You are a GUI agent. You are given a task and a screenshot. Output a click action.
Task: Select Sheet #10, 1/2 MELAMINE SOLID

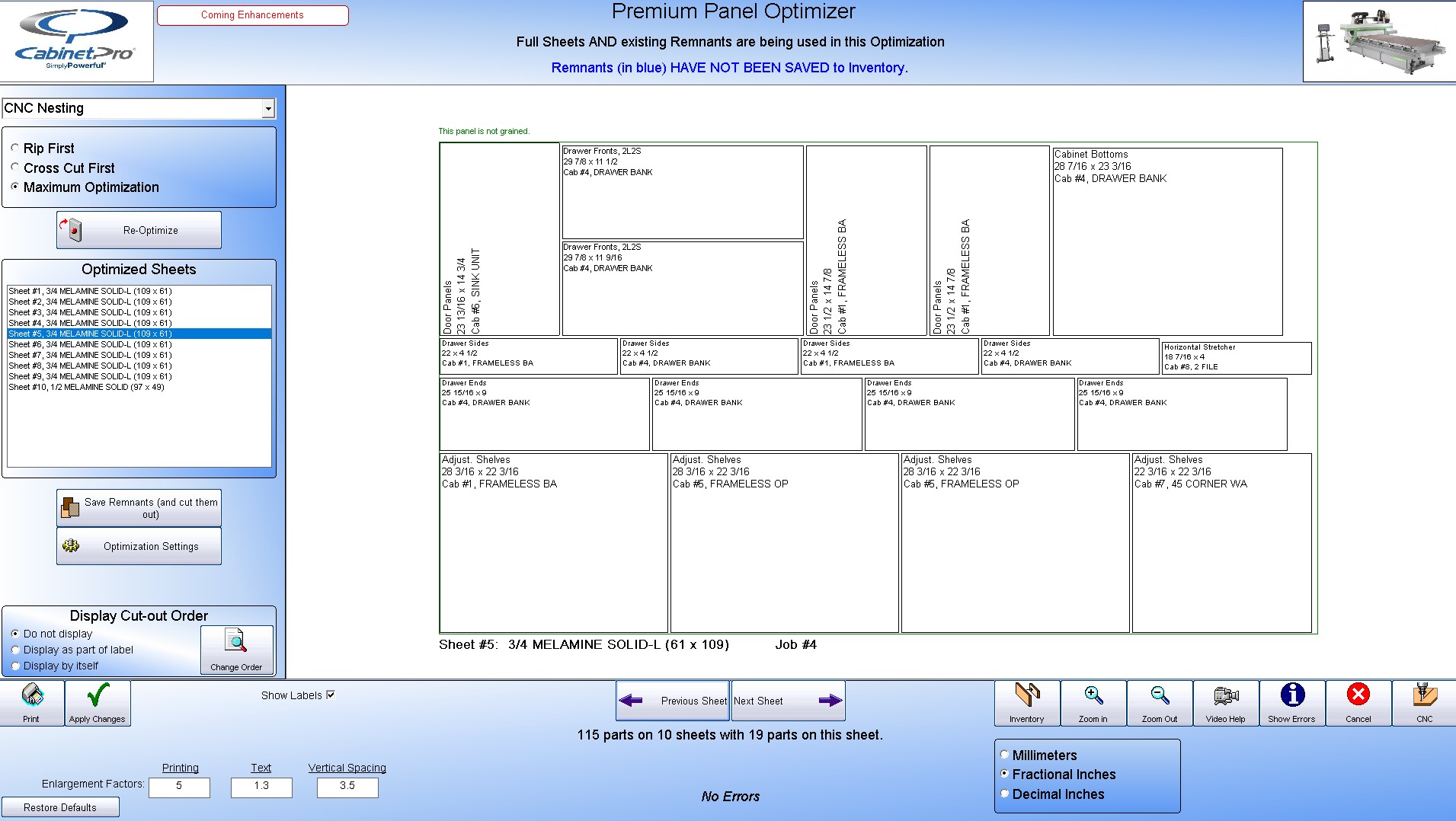[x=139, y=387]
